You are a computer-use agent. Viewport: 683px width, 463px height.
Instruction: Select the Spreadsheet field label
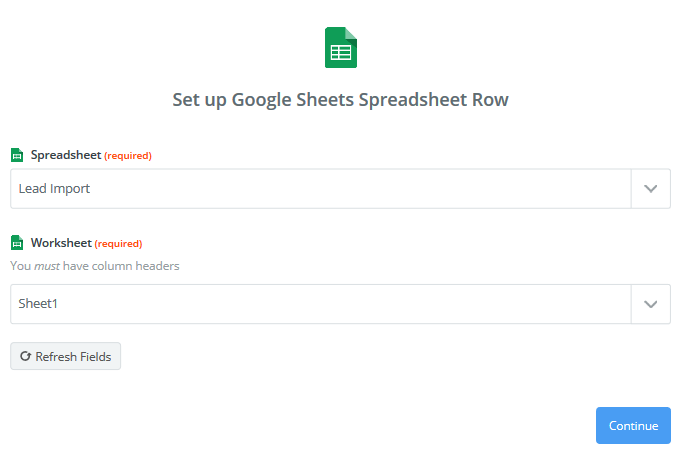[x=66, y=155]
